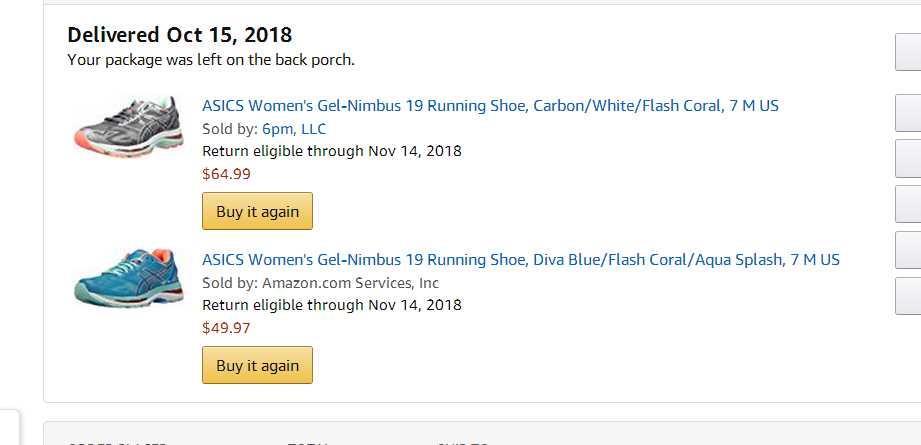The image size is (921, 445).
Task: Click the $64.99 price
Action: [226, 174]
